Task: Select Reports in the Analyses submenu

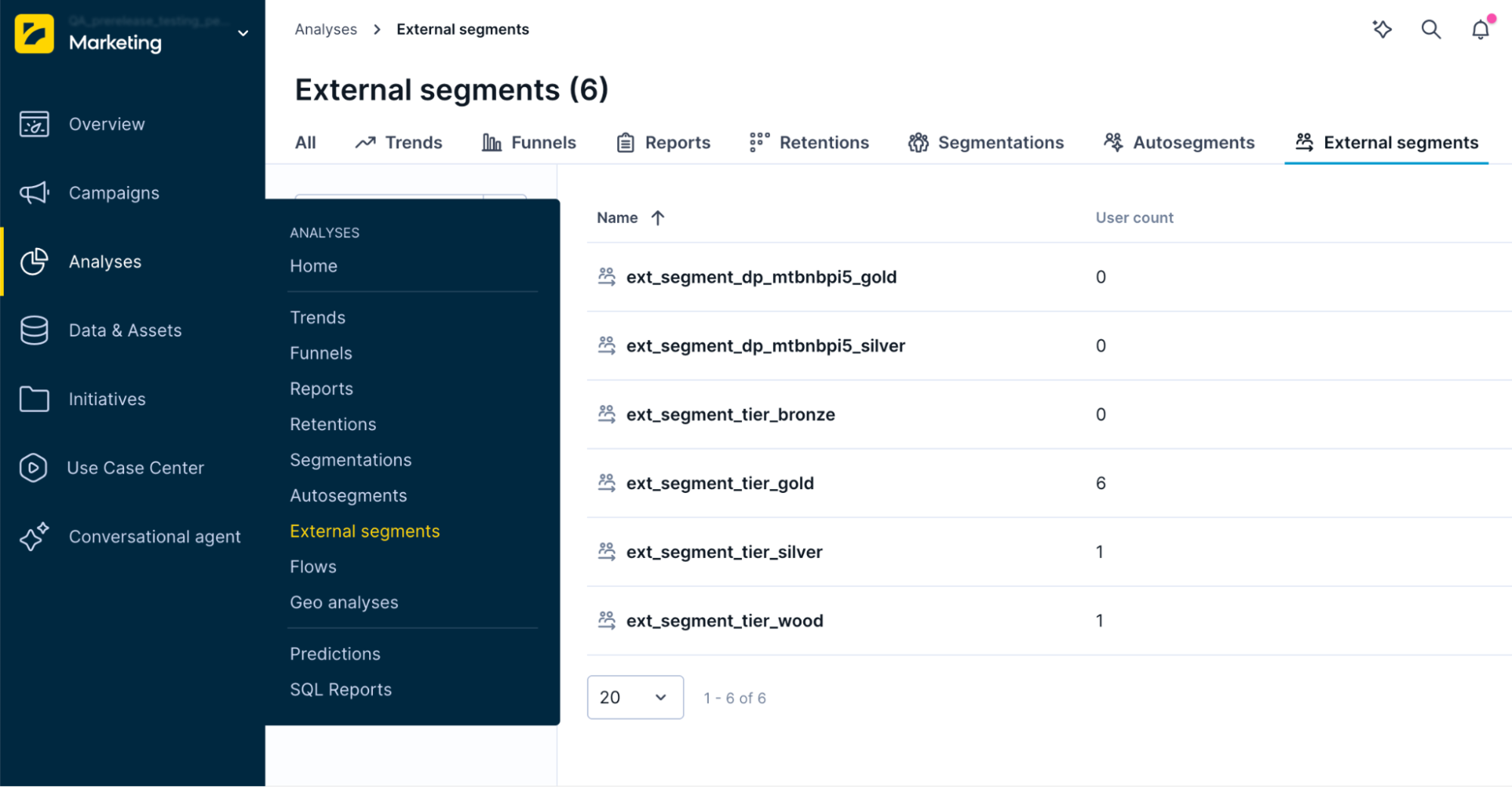Action: [321, 389]
